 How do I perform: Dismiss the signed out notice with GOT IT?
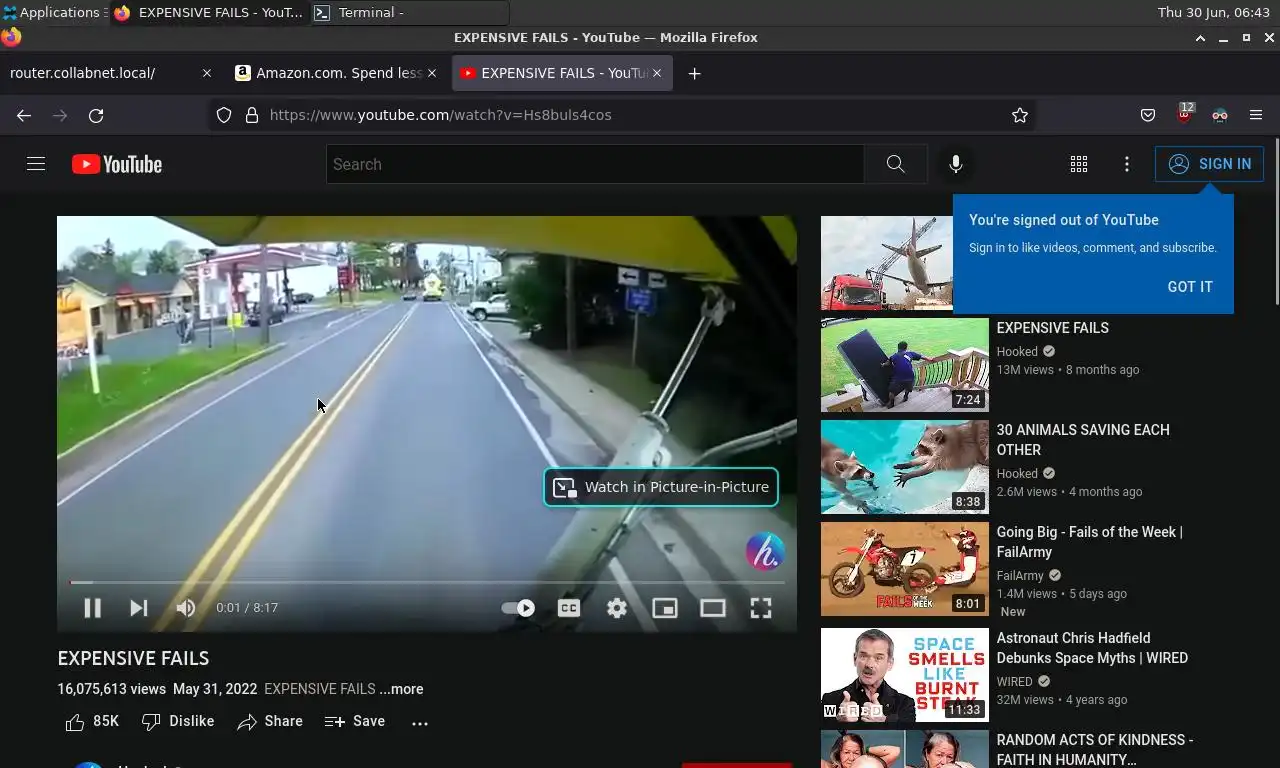1190,287
